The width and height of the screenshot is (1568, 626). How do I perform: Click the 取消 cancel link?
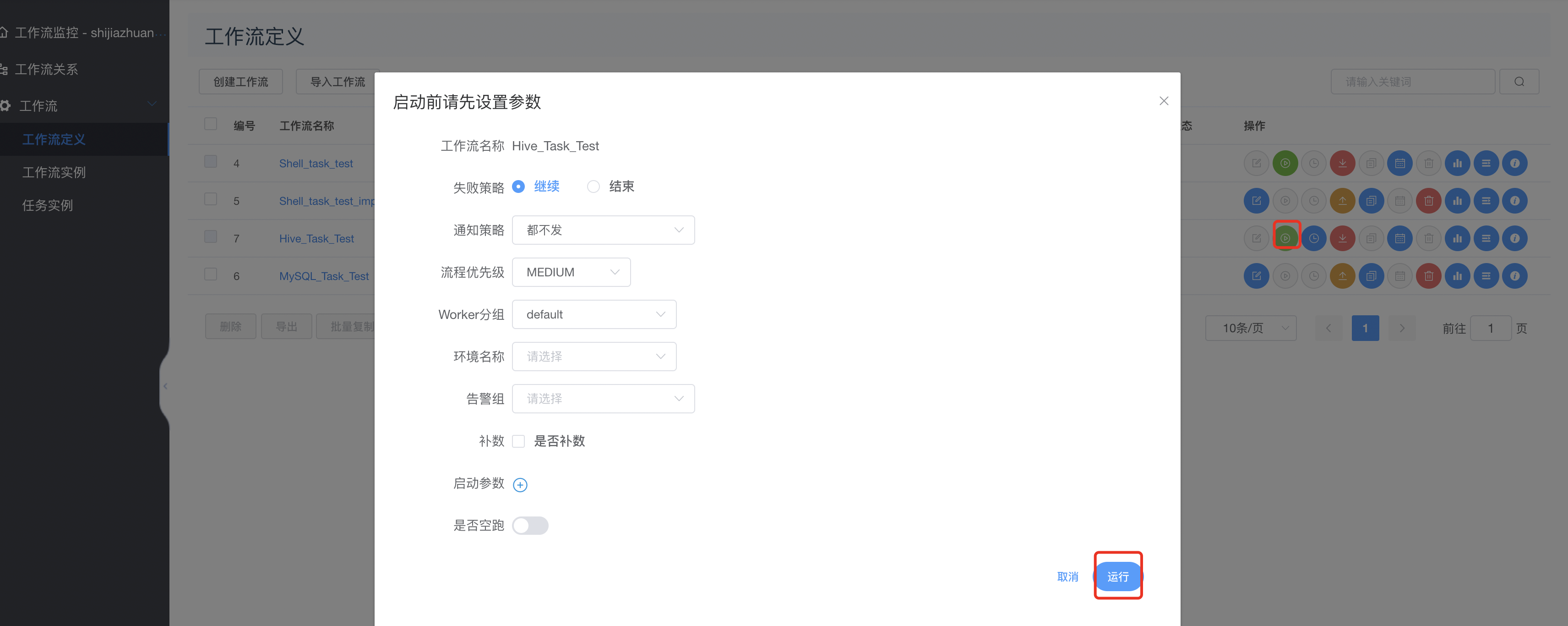[1067, 576]
